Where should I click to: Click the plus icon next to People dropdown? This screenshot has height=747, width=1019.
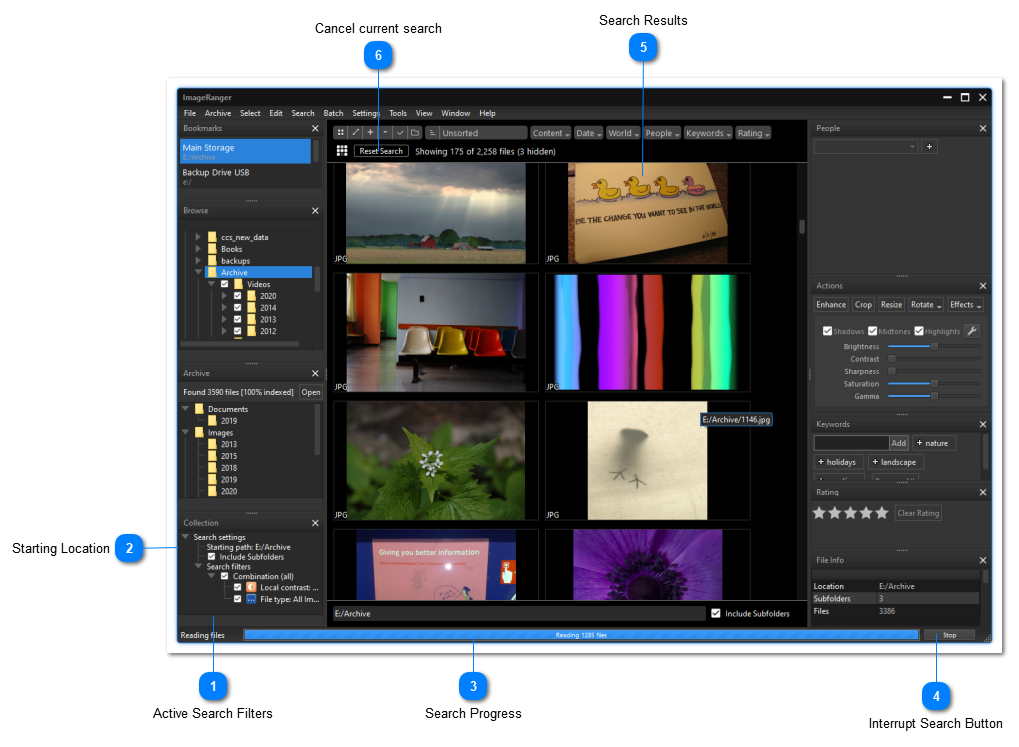[x=929, y=147]
